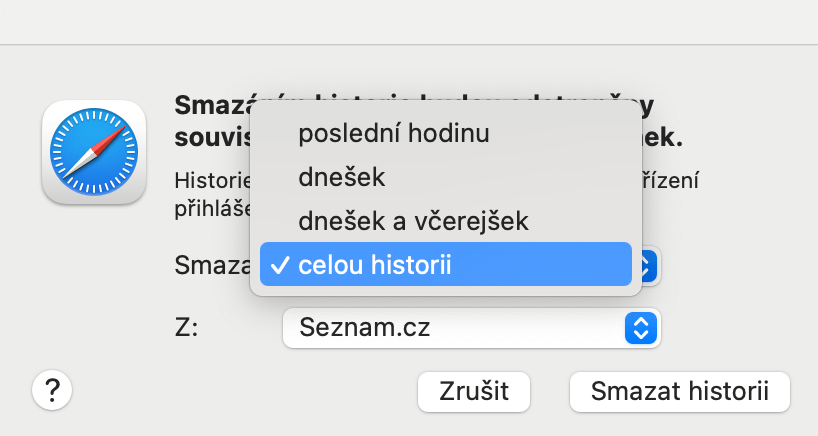Choose "poslední hodinu" from the menu
818x436 pixels.
tap(393, 134)
